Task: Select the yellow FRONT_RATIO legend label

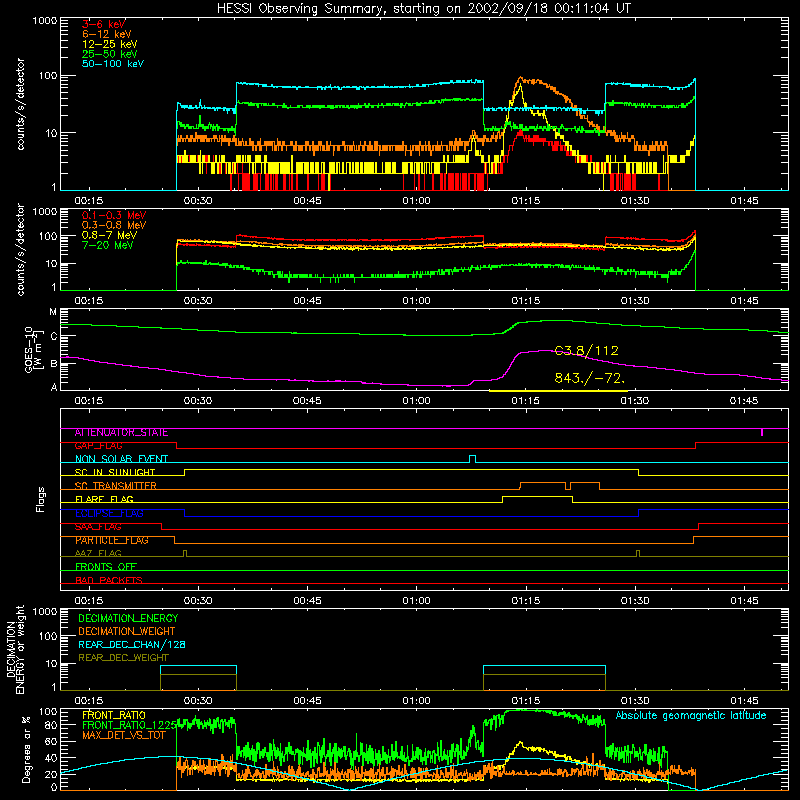Action: click(114, 715)
